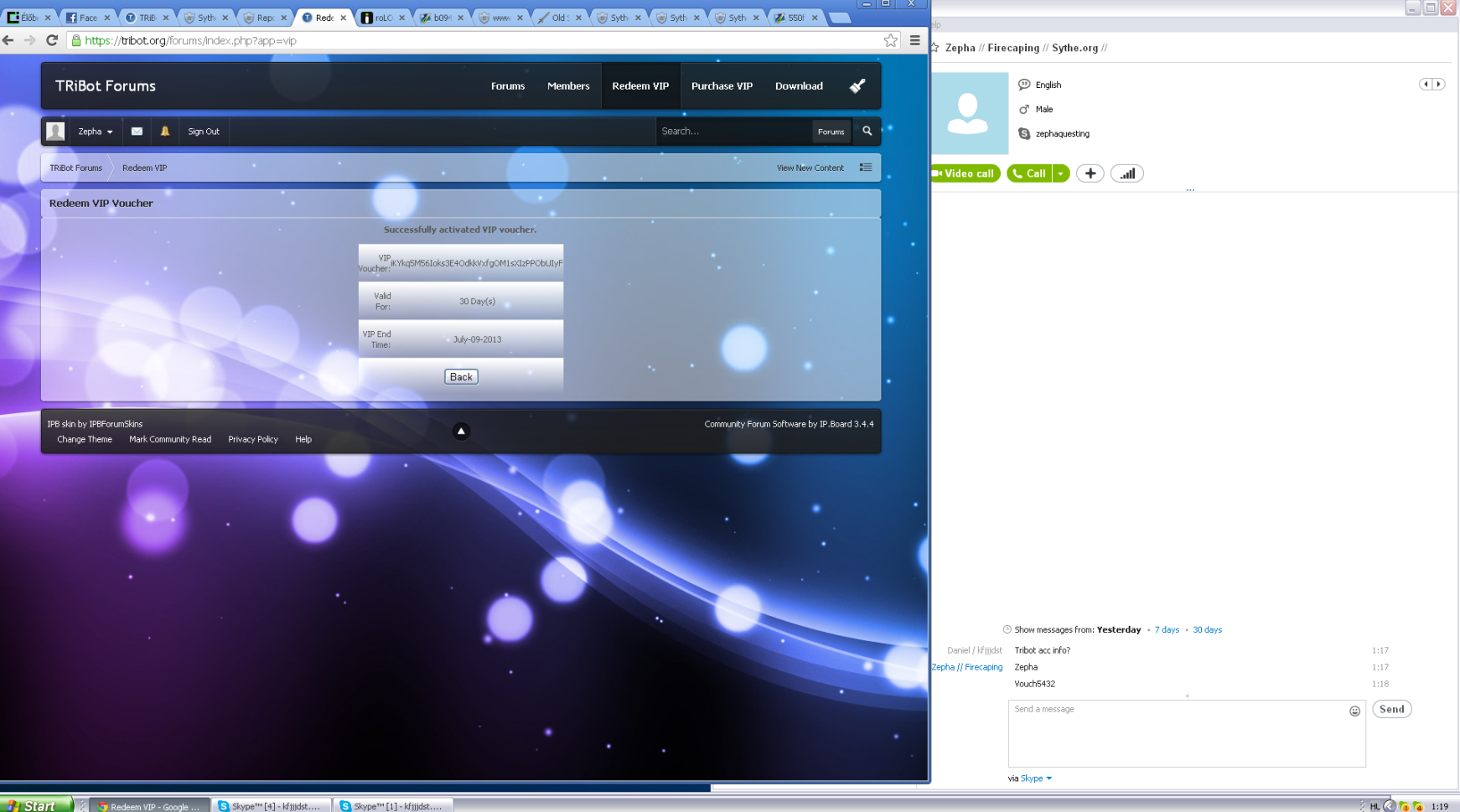This screenshot has width=1460, height=812.
Task: Click the forum search magnifier icon
Action: 867,131
